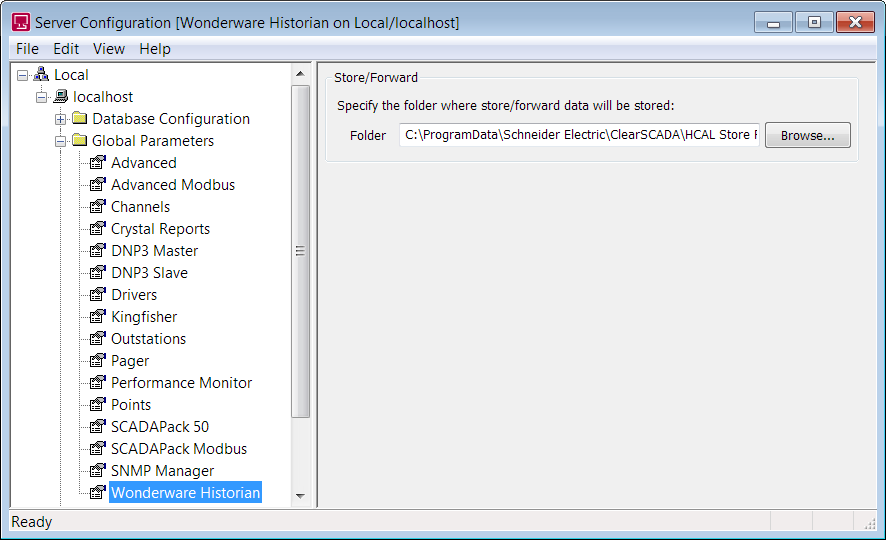
Task: Close the Server Configuration window
Action: pyautogui.click(x=855, y=23)
